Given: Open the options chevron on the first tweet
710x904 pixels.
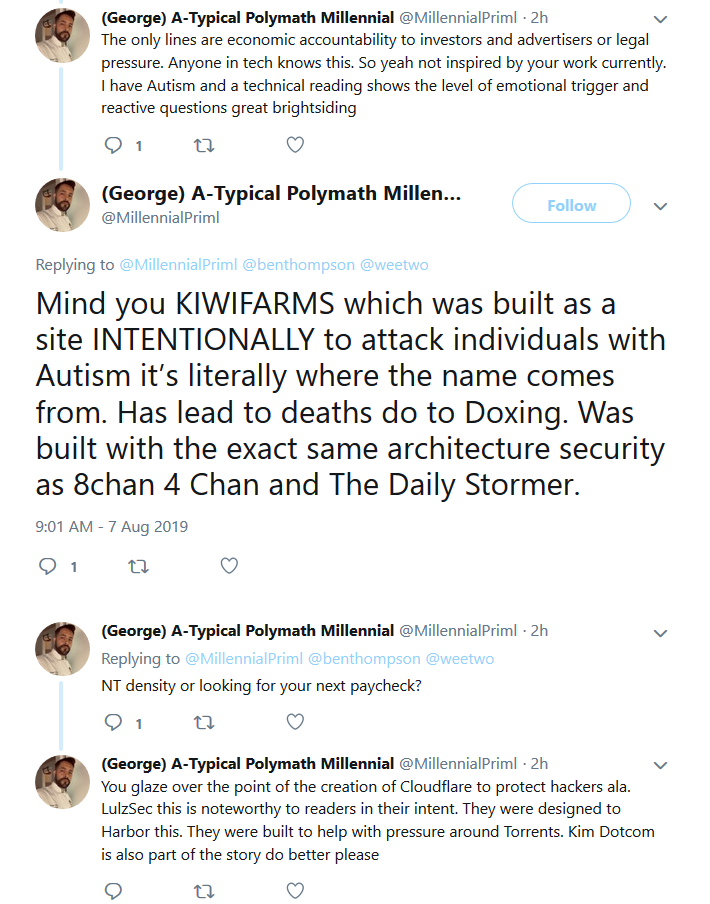Looking at the screenshot, I should pyautogui.click(x=660, y=20).
